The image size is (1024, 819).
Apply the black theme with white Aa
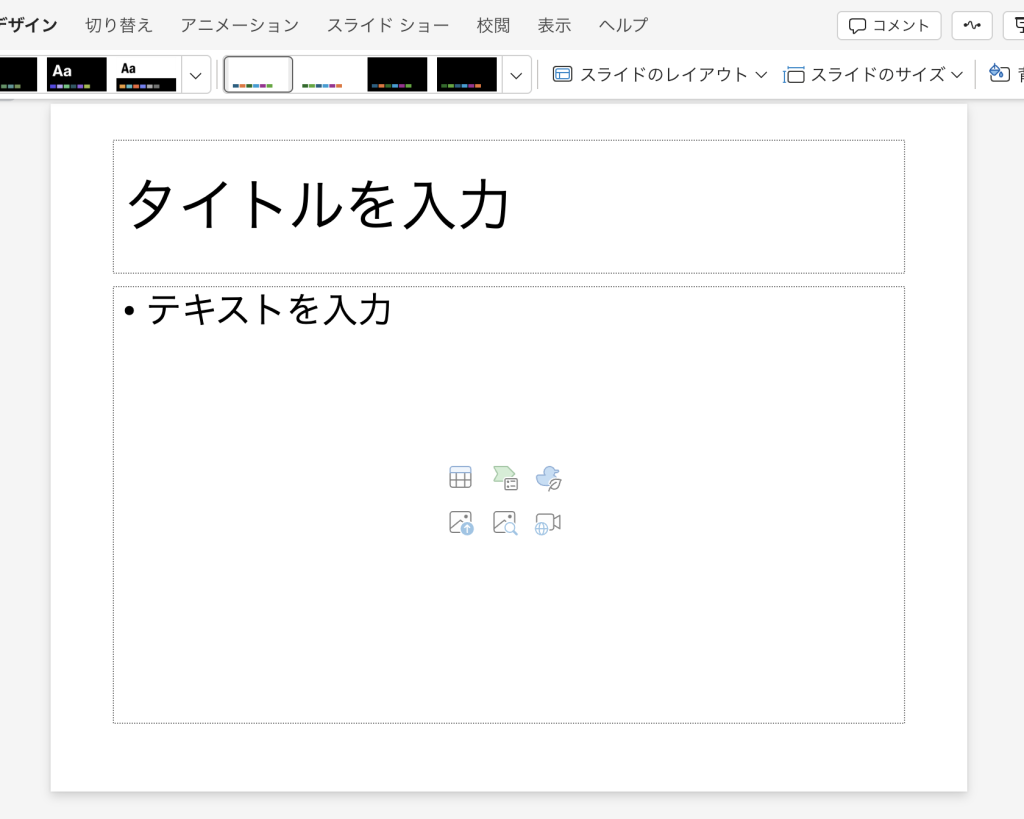coord(76,74)
